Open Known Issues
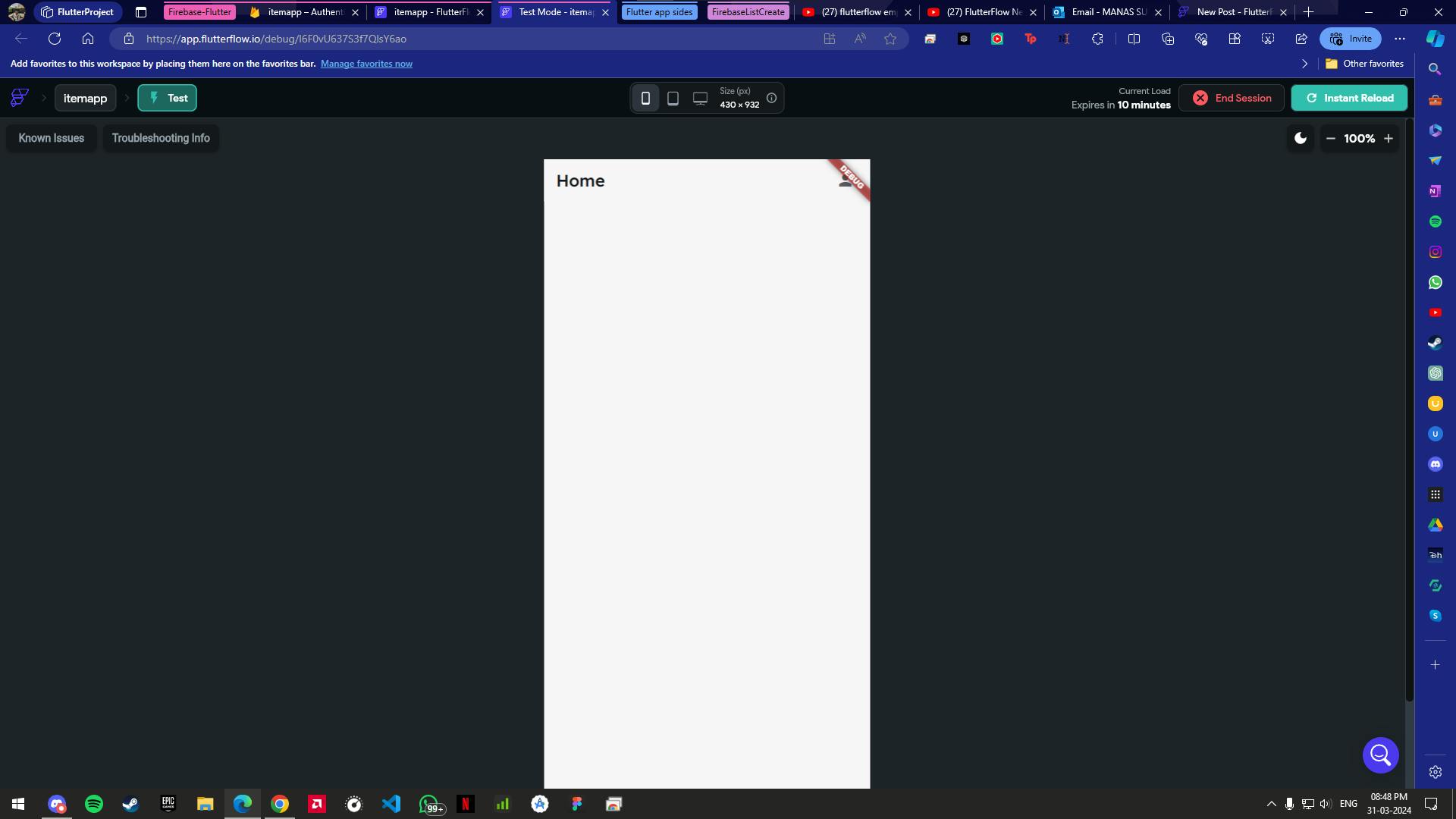Screen dimensions: 1456x819 (x=52, y=138)
